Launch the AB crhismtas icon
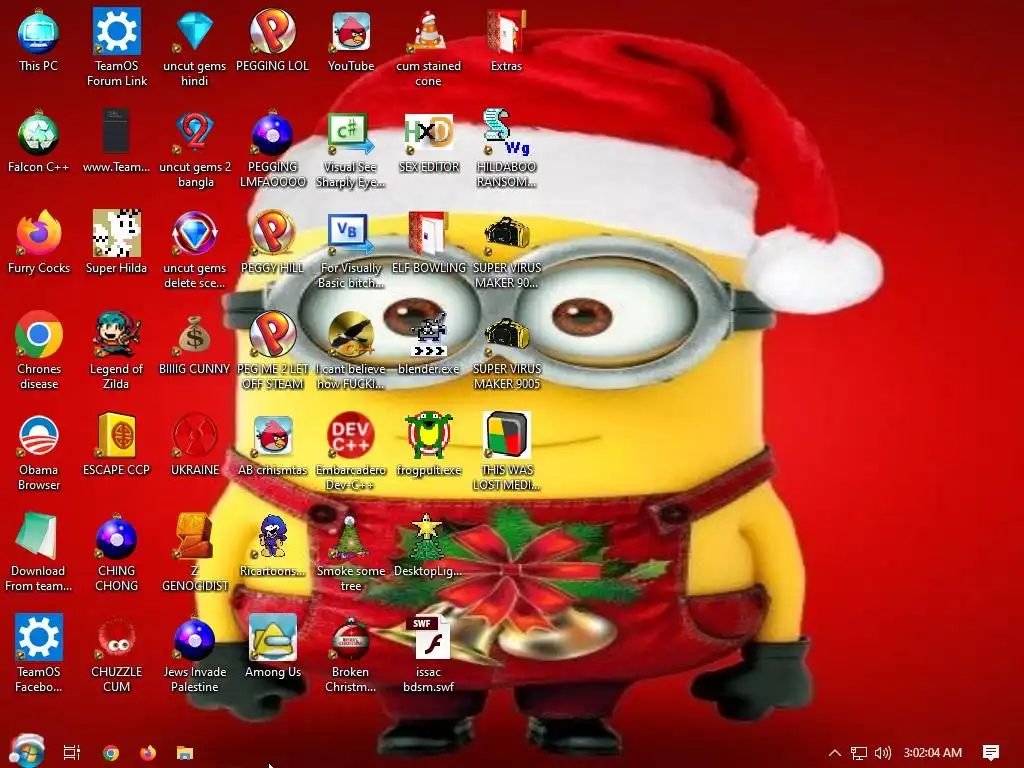Screen dimensions: 1024x768 272,436
